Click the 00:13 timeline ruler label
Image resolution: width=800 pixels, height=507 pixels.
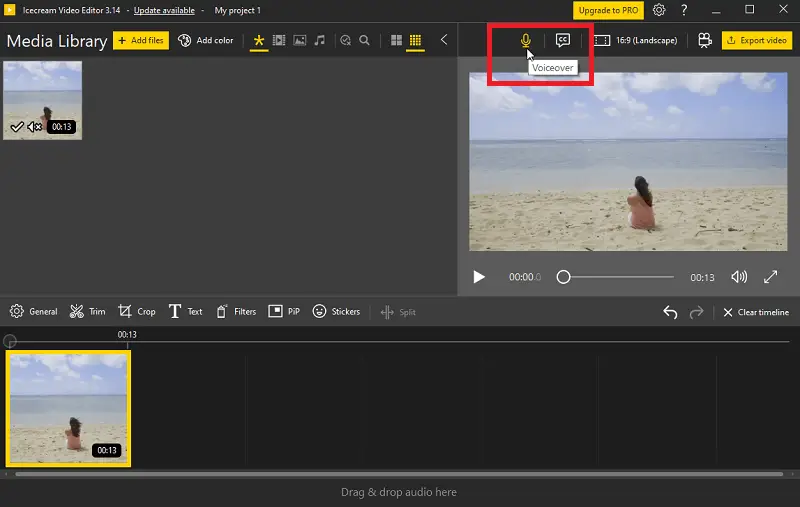click(127, 335)
